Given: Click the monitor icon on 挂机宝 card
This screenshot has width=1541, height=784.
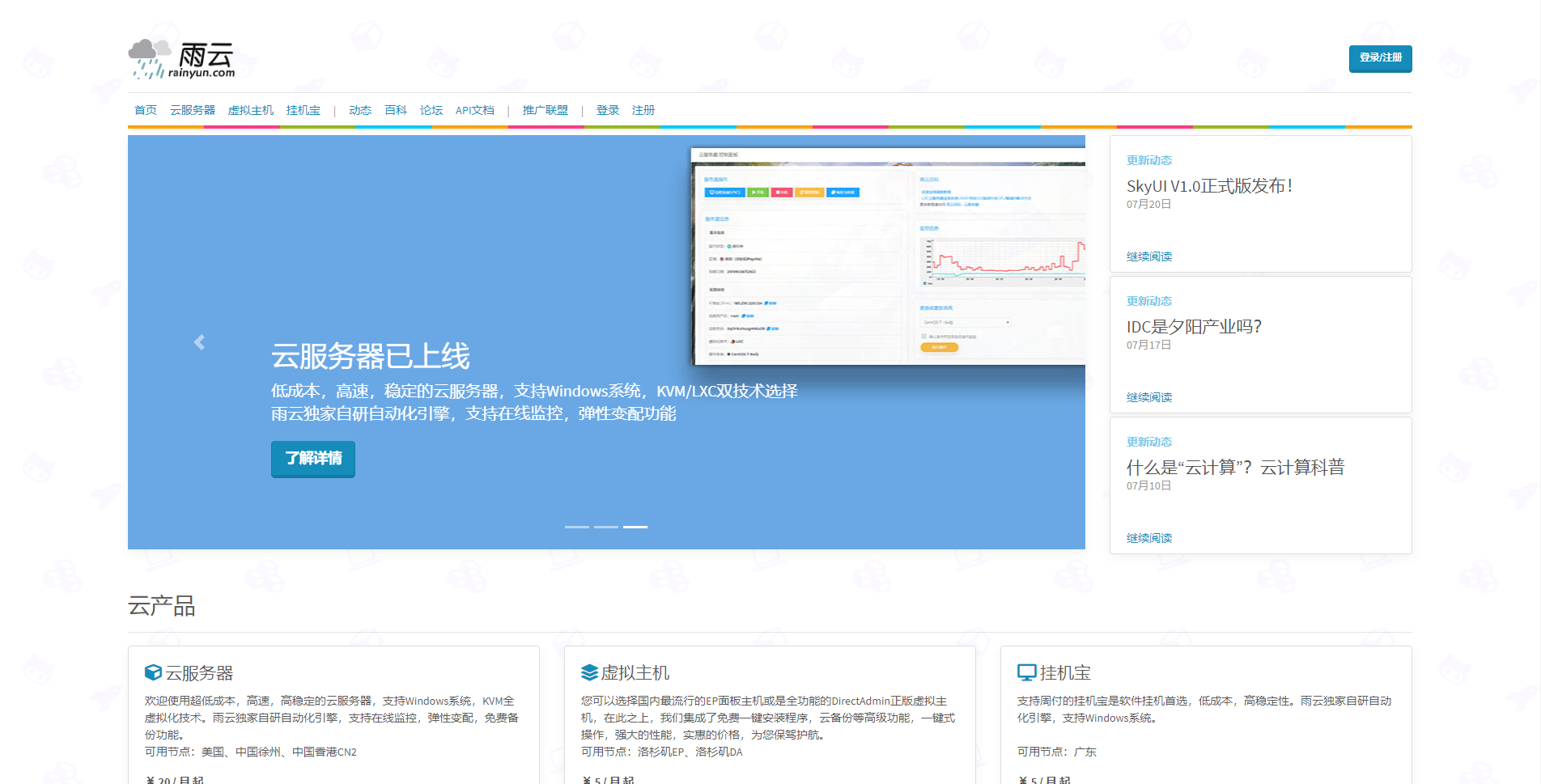Looking at the screenshot, I should (x=1025, y=671).
